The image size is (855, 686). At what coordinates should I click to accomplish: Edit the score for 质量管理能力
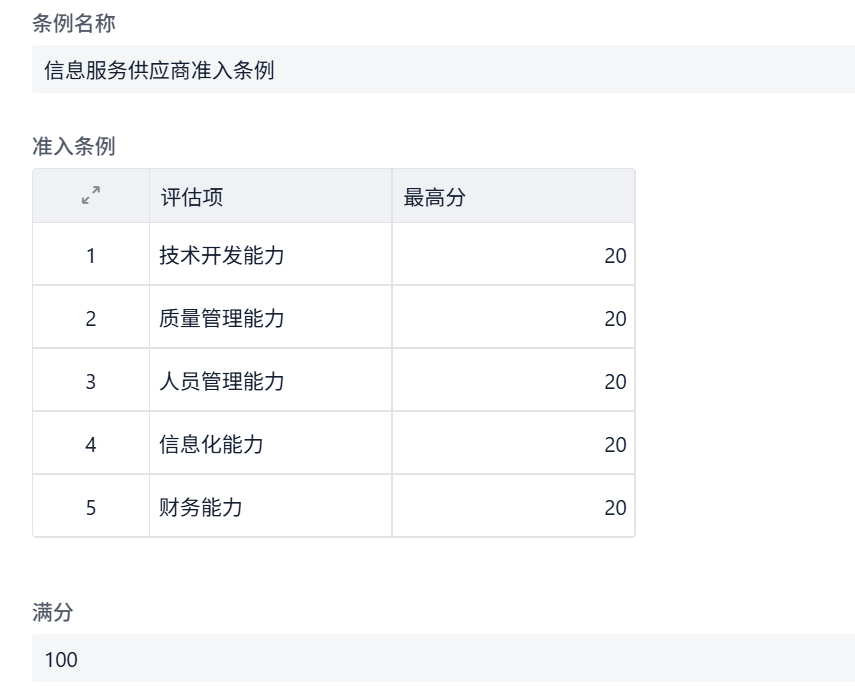point(512,318)
